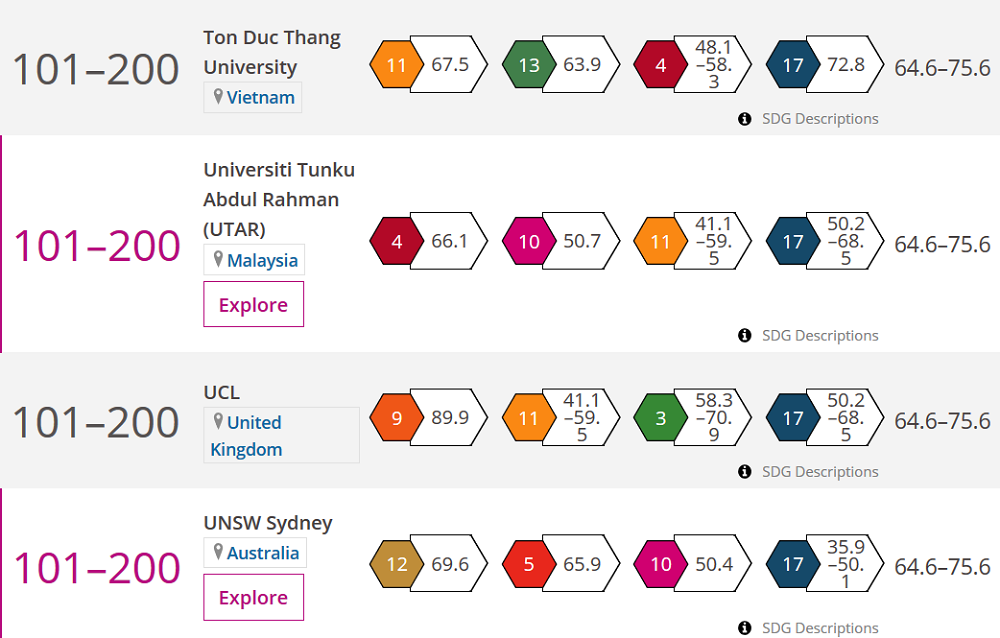
Task: Click the navy SDG 17 hexagon in Ton Duc Thang row
Action: tap(792, 65)
